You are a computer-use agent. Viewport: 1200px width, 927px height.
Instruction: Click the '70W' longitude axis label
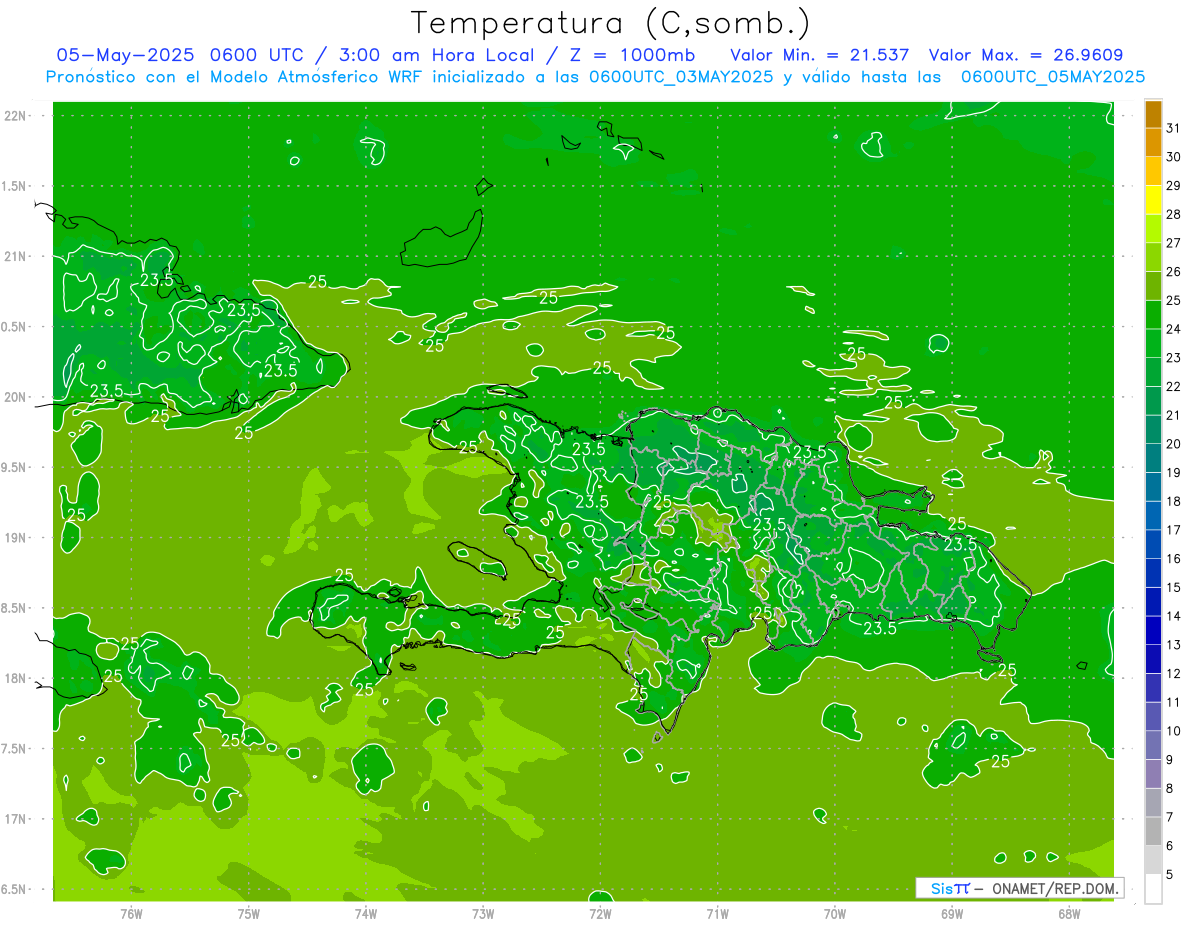835,914
